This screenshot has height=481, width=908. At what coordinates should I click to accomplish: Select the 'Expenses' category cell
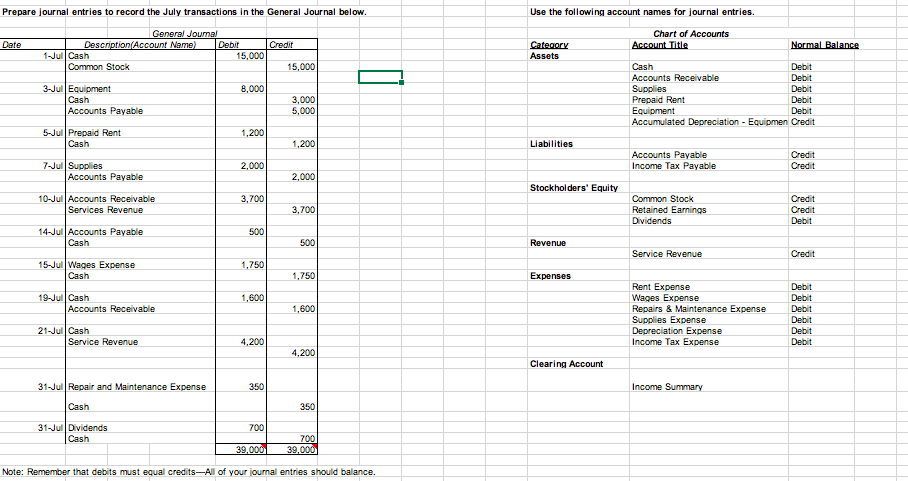click(x=550, y=276)
